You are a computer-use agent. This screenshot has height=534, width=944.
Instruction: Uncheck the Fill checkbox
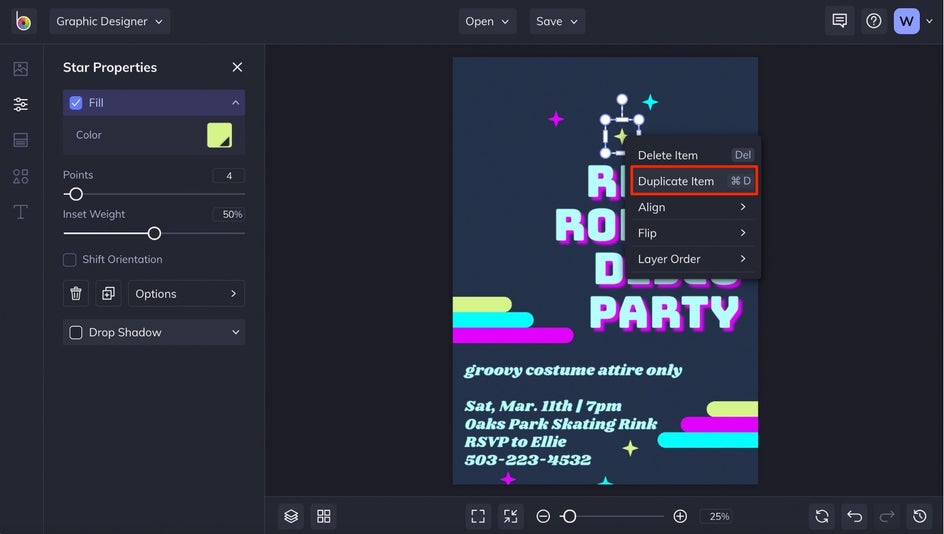coord(76,103)
